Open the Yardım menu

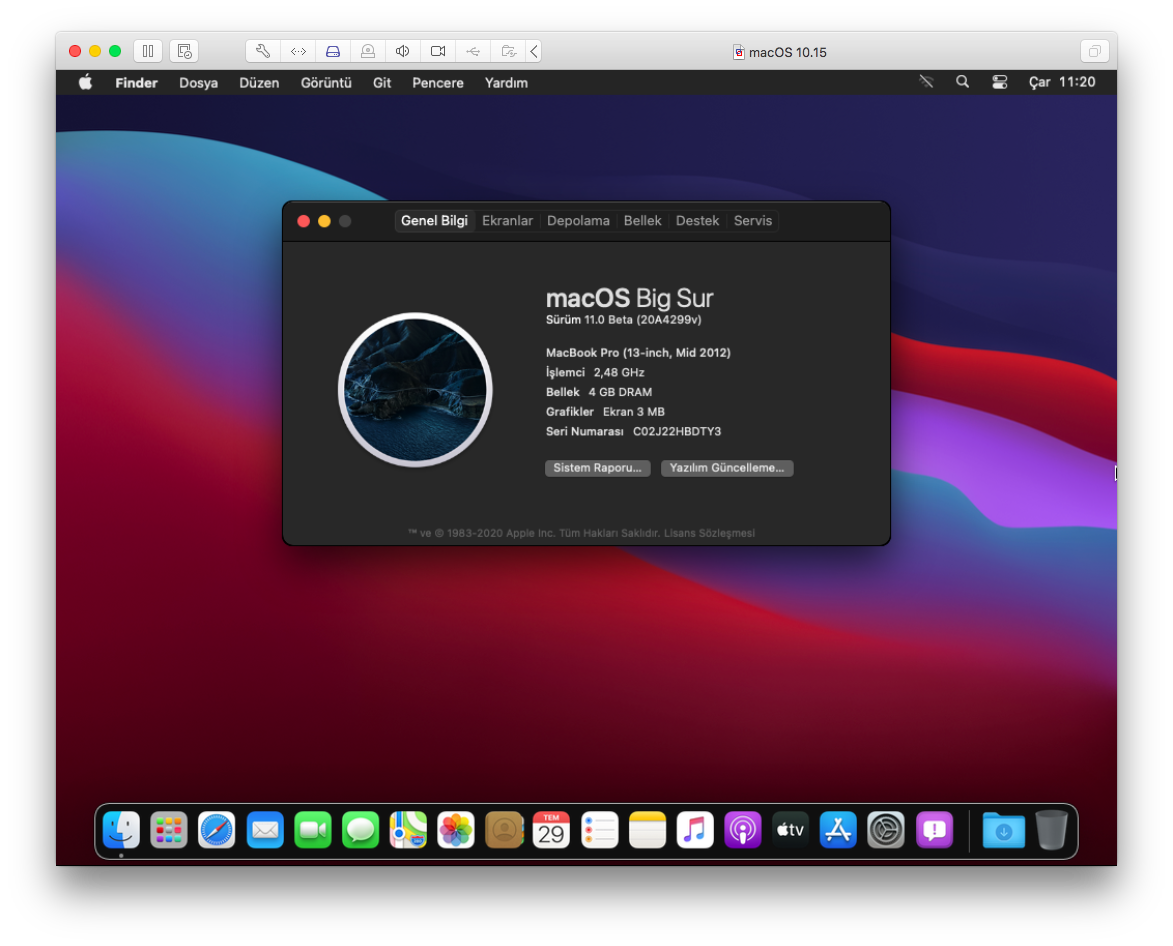pos(506,83)
